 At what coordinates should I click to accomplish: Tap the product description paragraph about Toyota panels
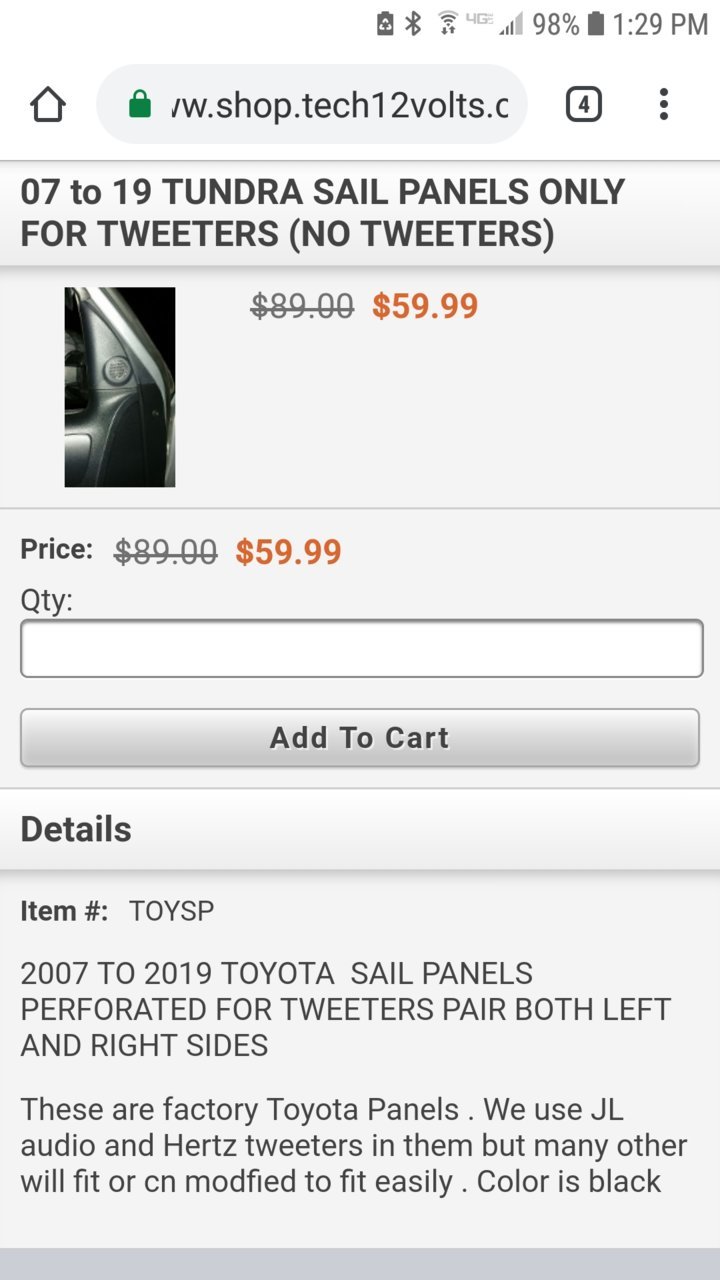point(354,1145)
